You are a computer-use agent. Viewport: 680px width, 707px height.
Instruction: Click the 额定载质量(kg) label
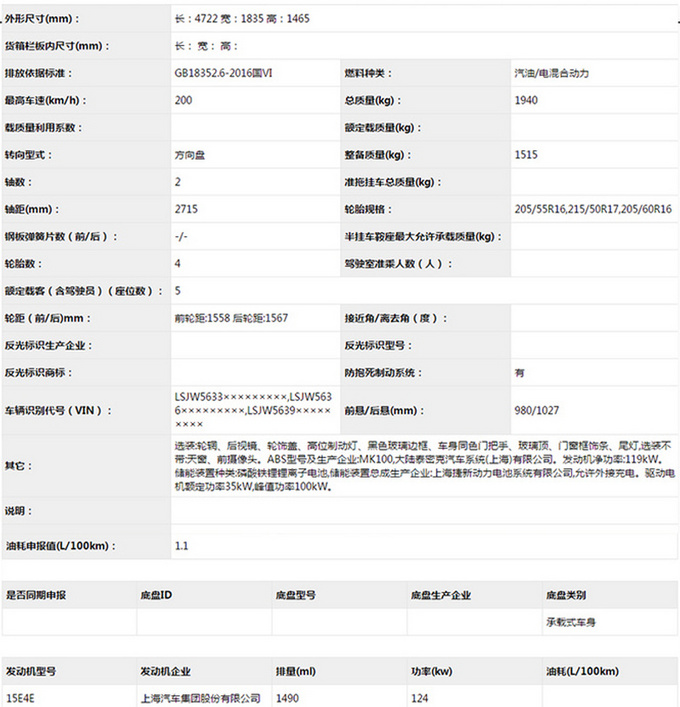pos(382,128)
